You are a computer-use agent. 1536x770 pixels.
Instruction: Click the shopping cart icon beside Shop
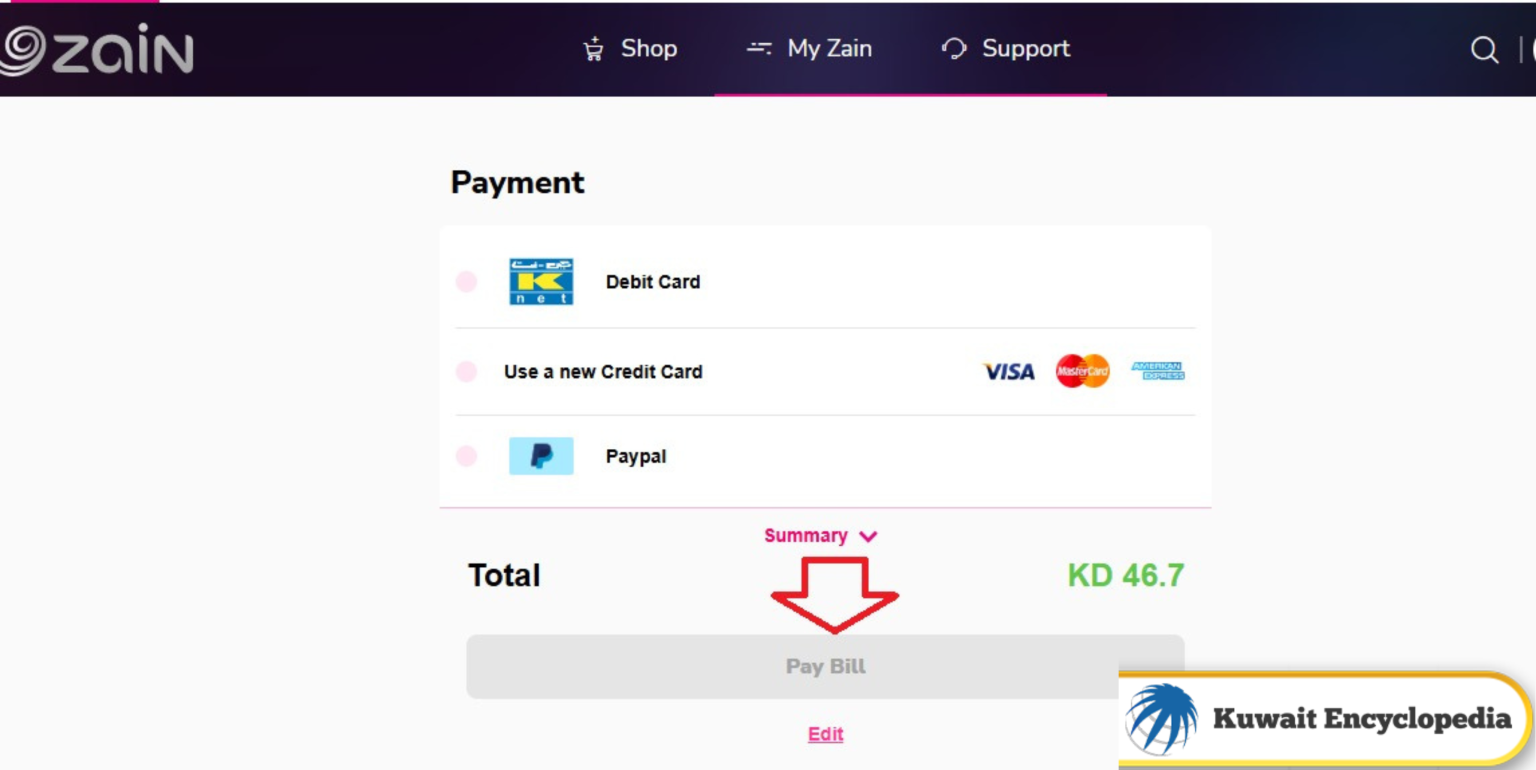pyautogui.click(x=592, y=48)
